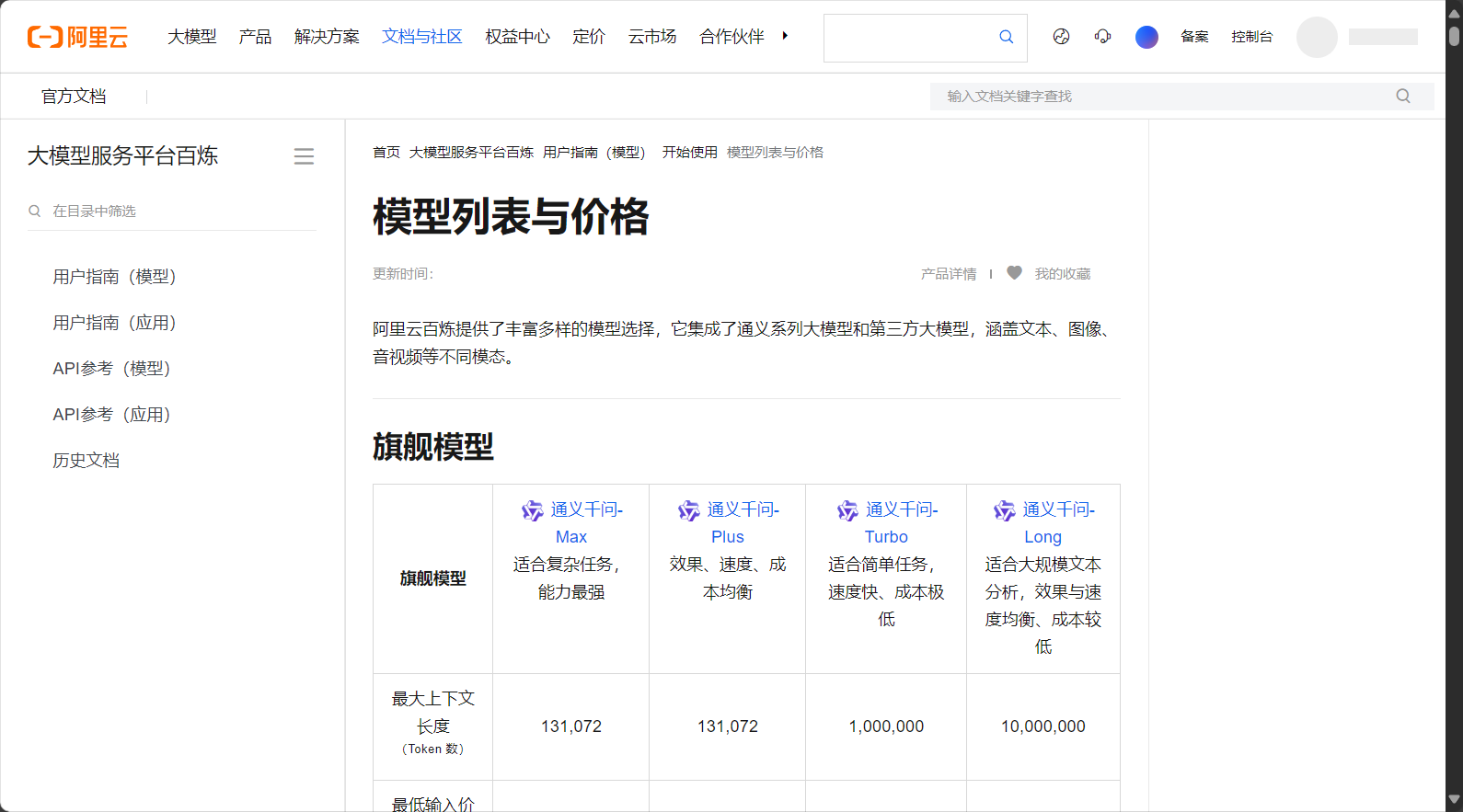Viewport: 1463px width, 812px height.
Task: Click the Qwen icon beside 通义千问-Plus
Action: tap(689, 510)
